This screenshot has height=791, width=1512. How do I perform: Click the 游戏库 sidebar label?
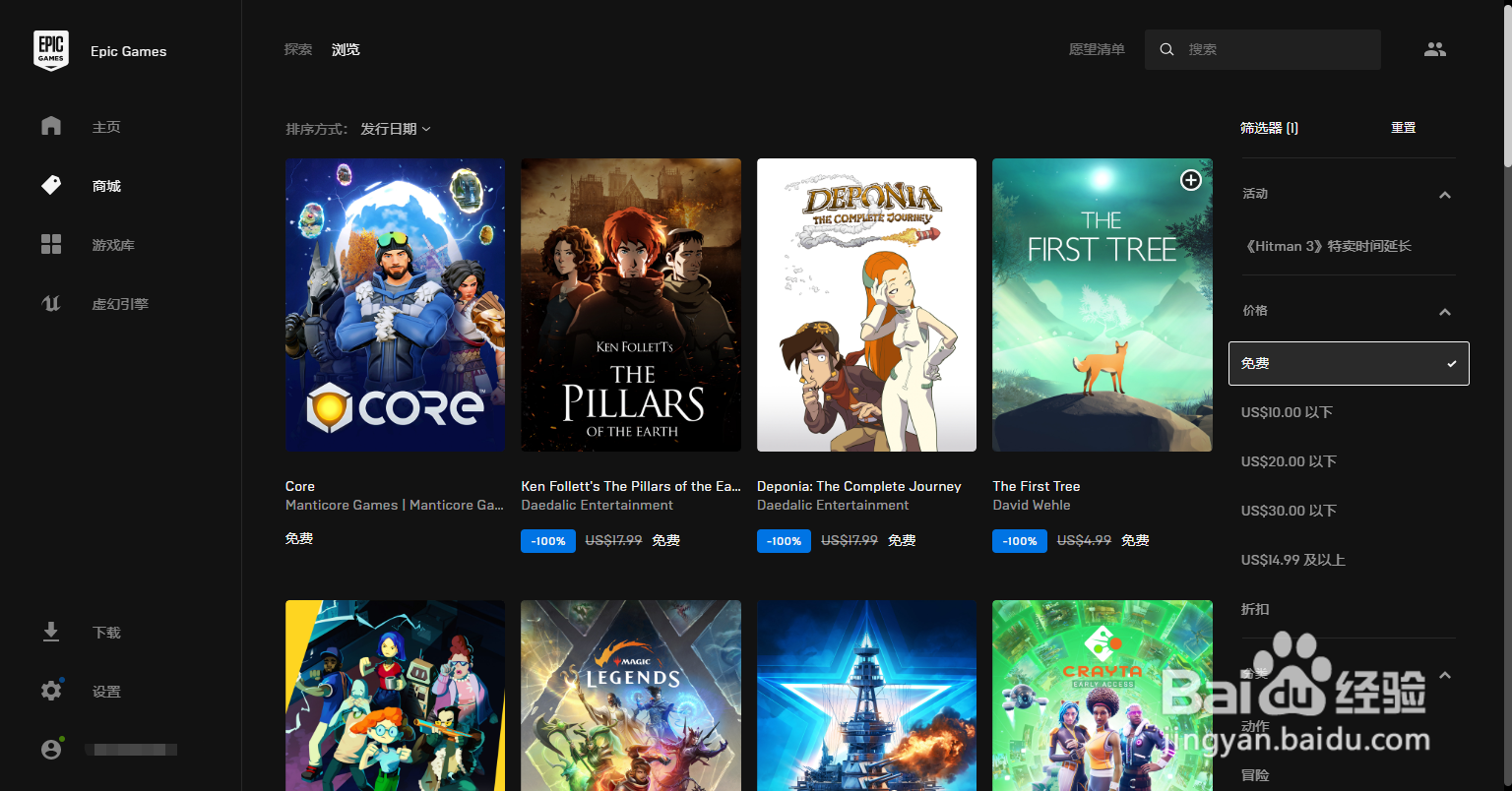tap(113, 245)
